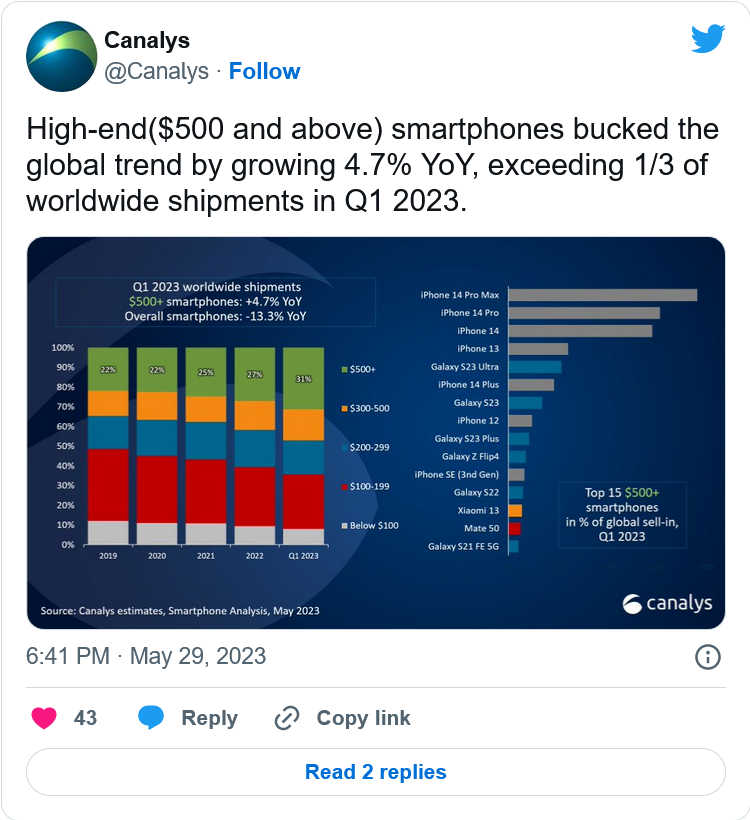The width and height of the screenshot is (750, 820).
Task: Click the green $500+ legend swatch
Action: pyautogui.click(x=345, y=370)
